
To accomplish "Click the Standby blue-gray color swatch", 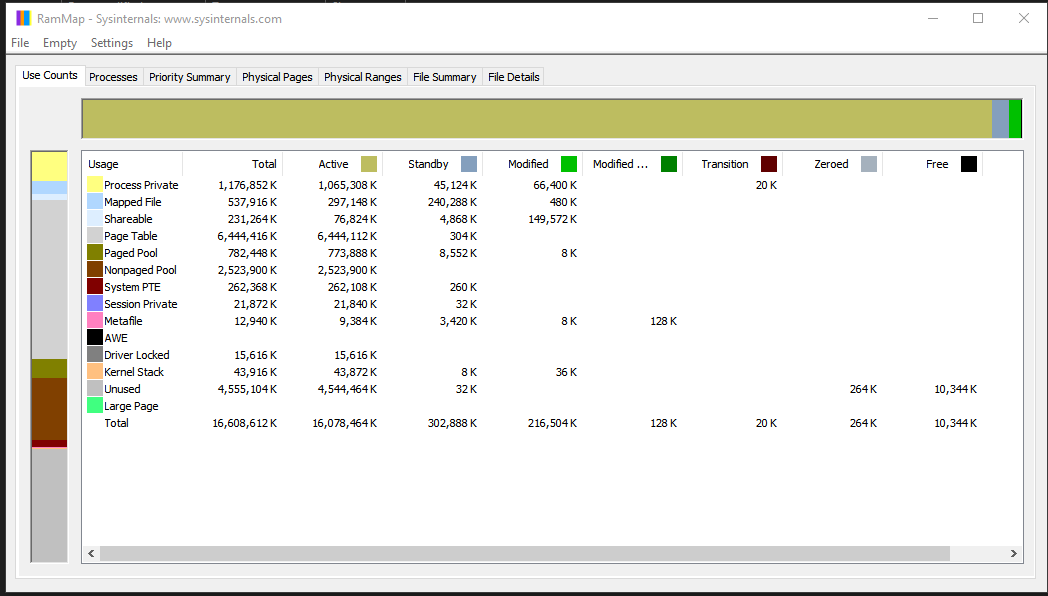I will click(x=469, y=164).
